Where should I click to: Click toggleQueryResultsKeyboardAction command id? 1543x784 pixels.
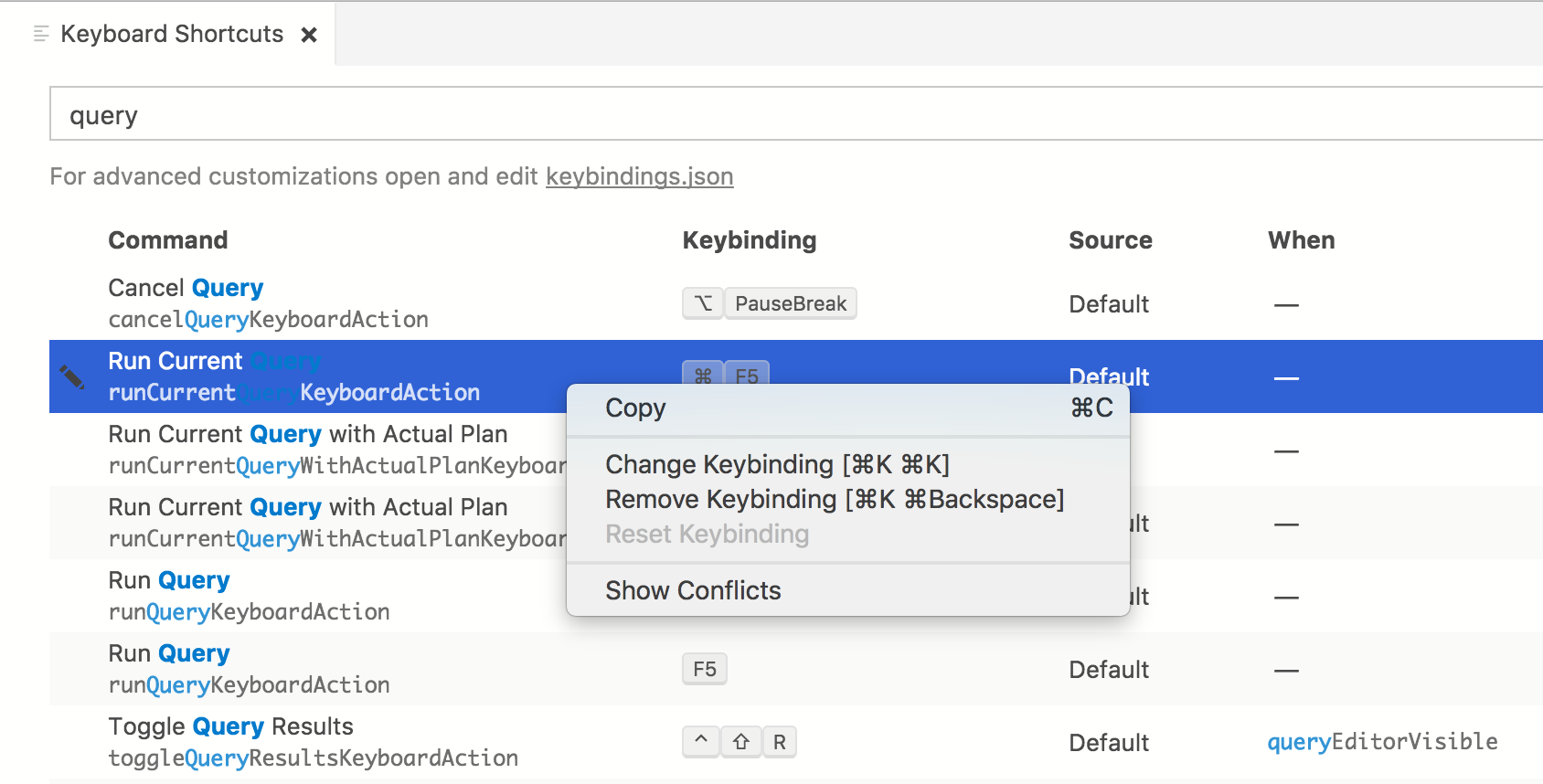click(x=313, y=758)
